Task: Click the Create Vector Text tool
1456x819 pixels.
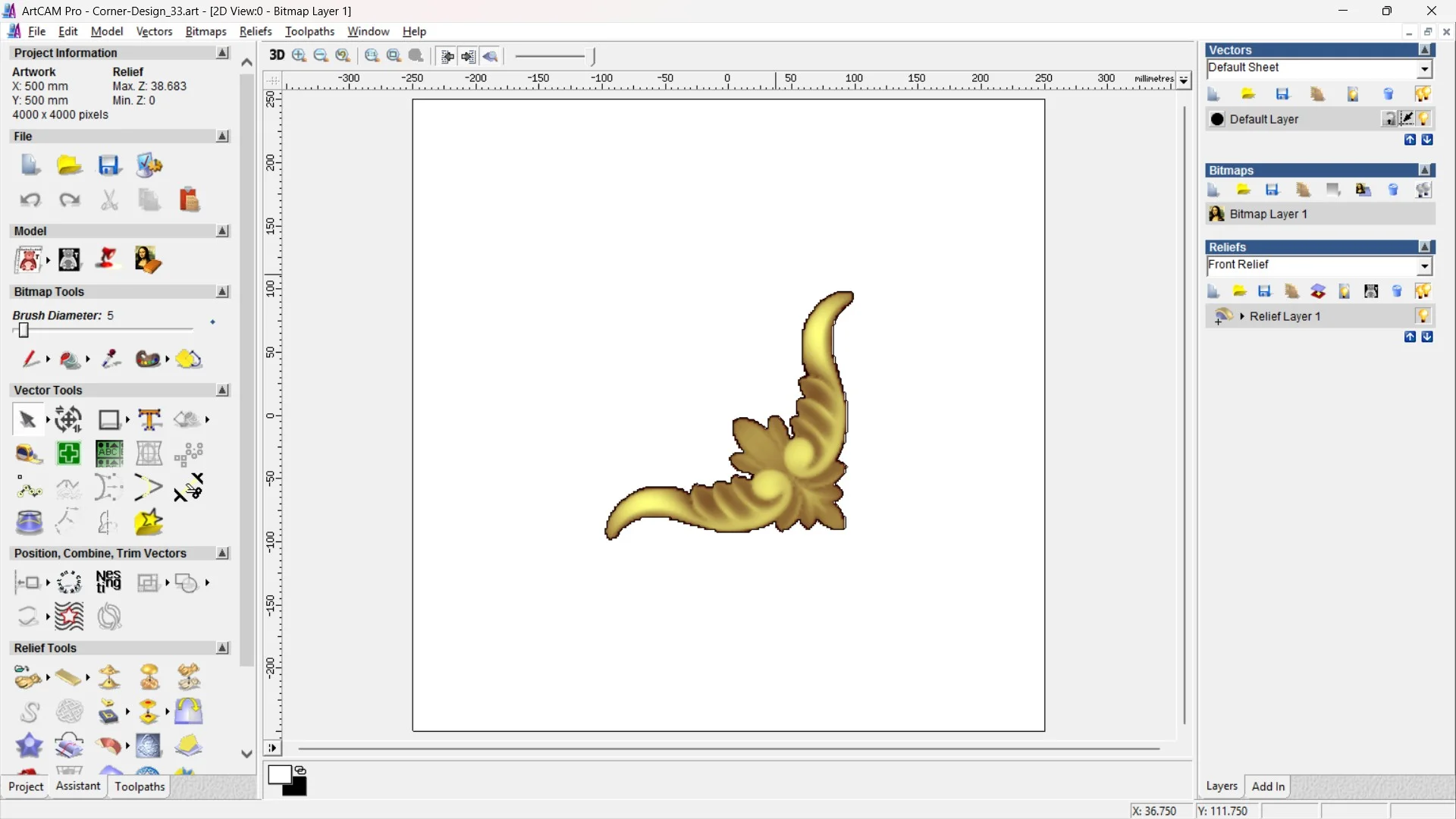Action: point(149,419)
